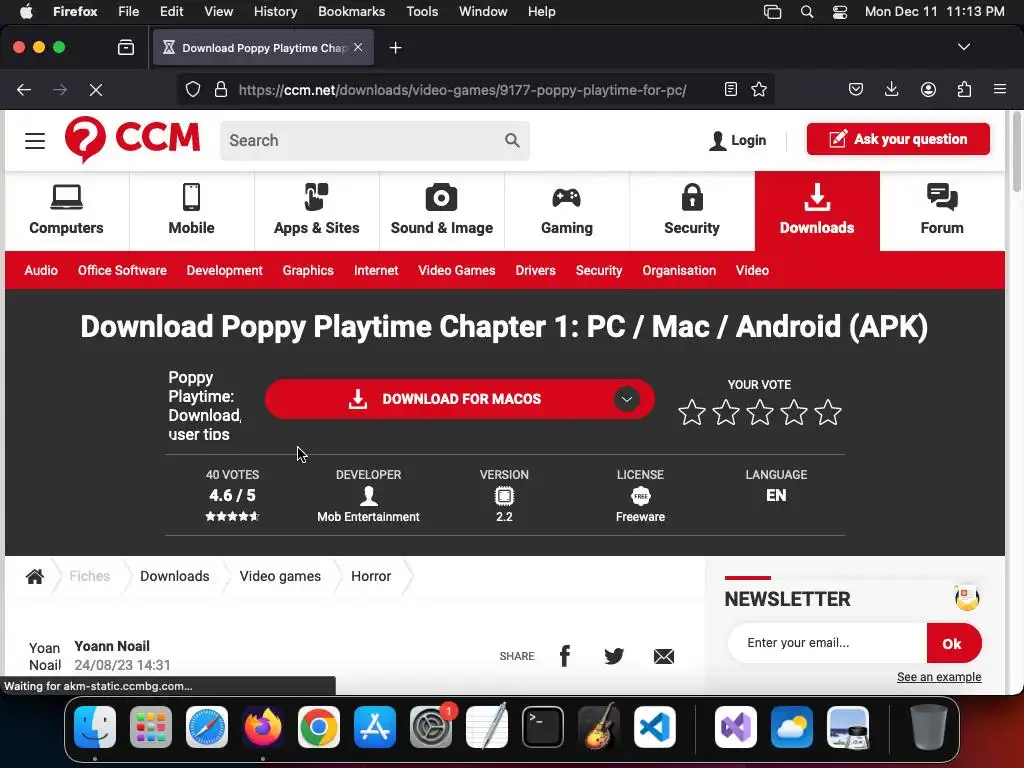Select Audio in red submenu

41,270
